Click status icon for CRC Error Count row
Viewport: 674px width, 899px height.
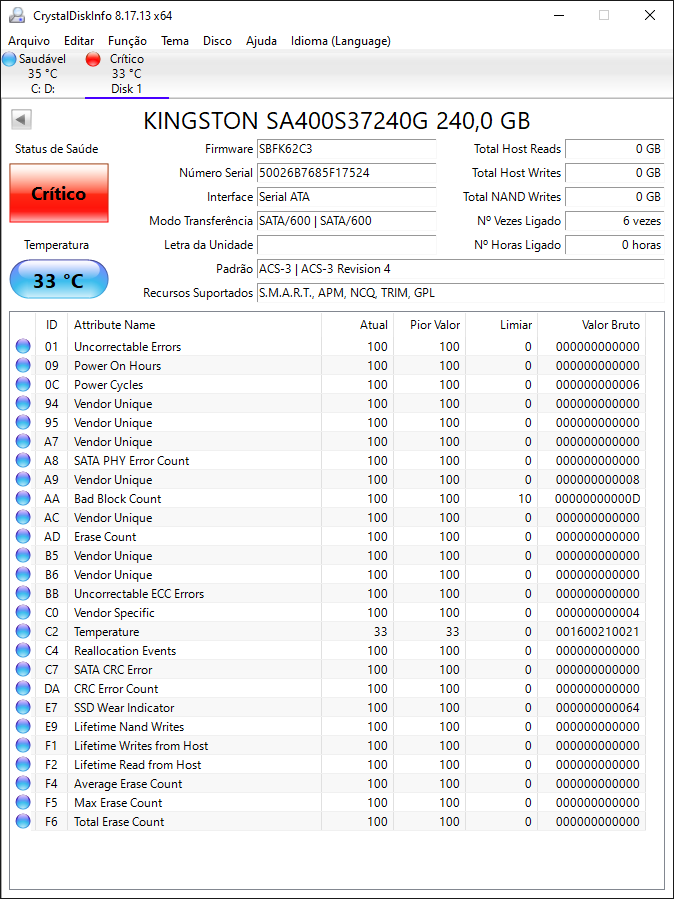(x=23, y=688)
